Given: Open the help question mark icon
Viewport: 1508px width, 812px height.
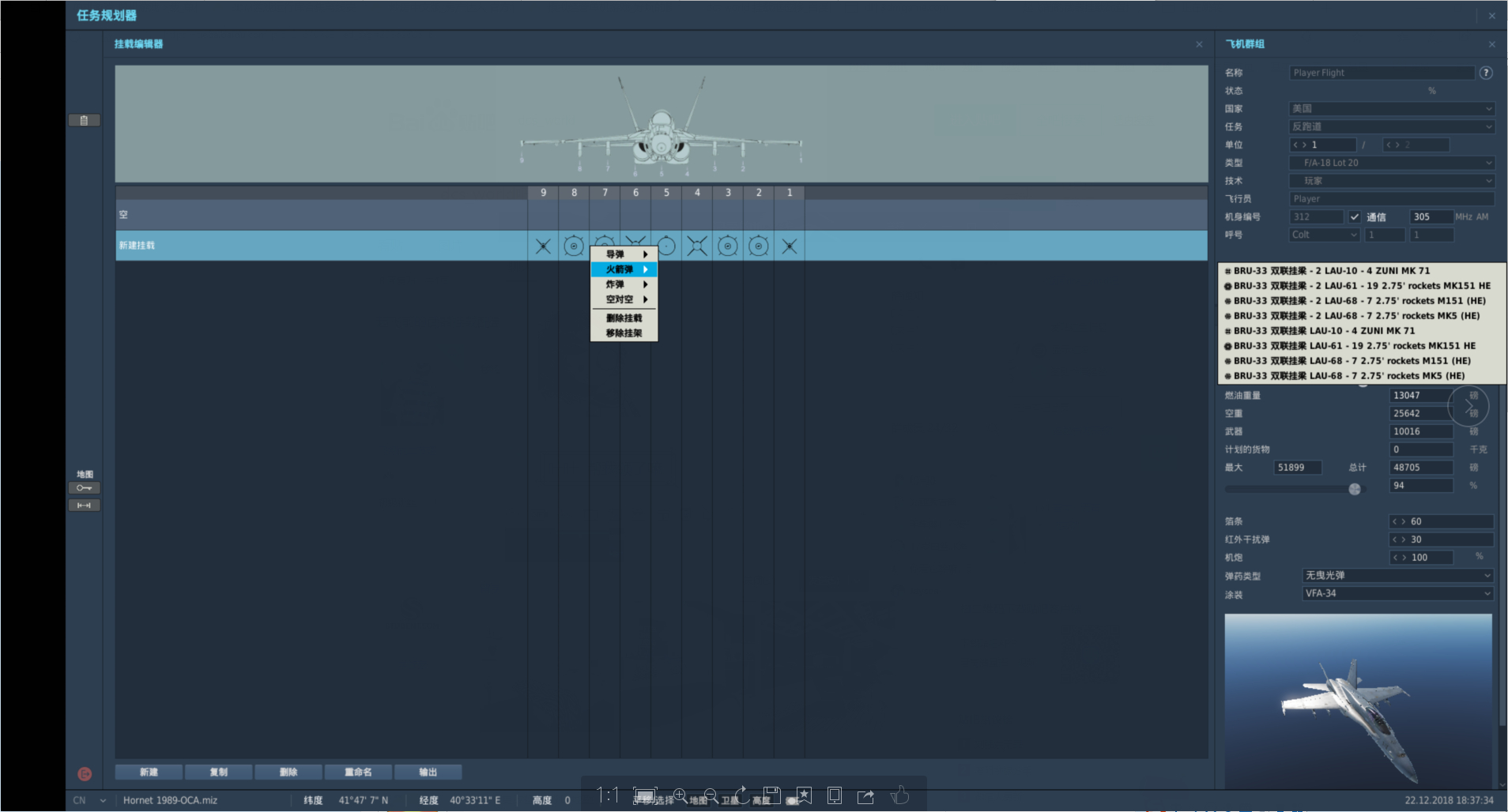Looking at the screenshot, I should [x=1486, y=73].
